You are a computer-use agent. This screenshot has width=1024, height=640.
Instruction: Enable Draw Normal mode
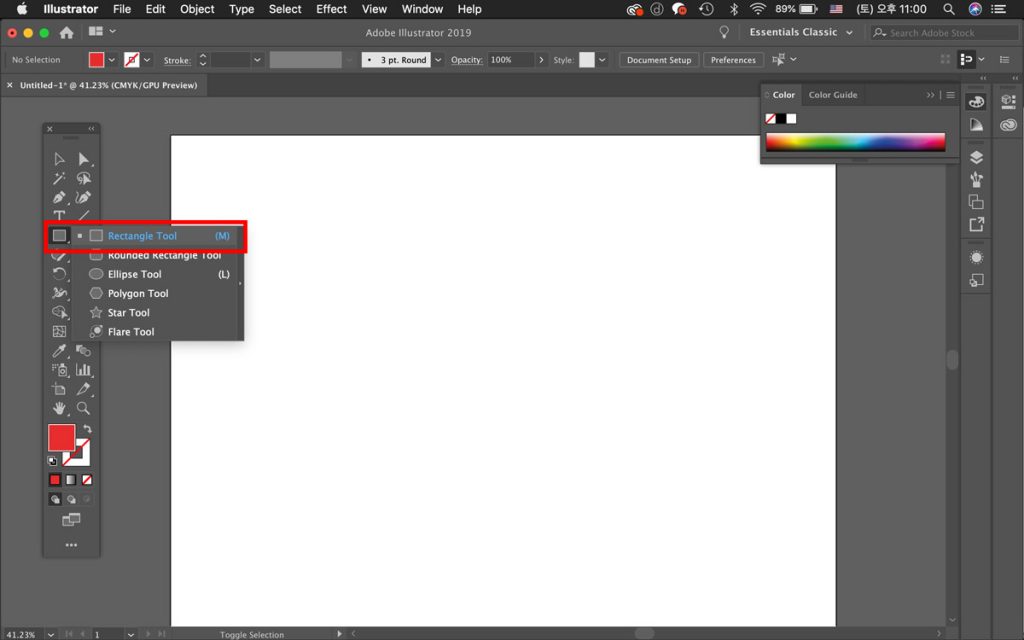point(55,500)
